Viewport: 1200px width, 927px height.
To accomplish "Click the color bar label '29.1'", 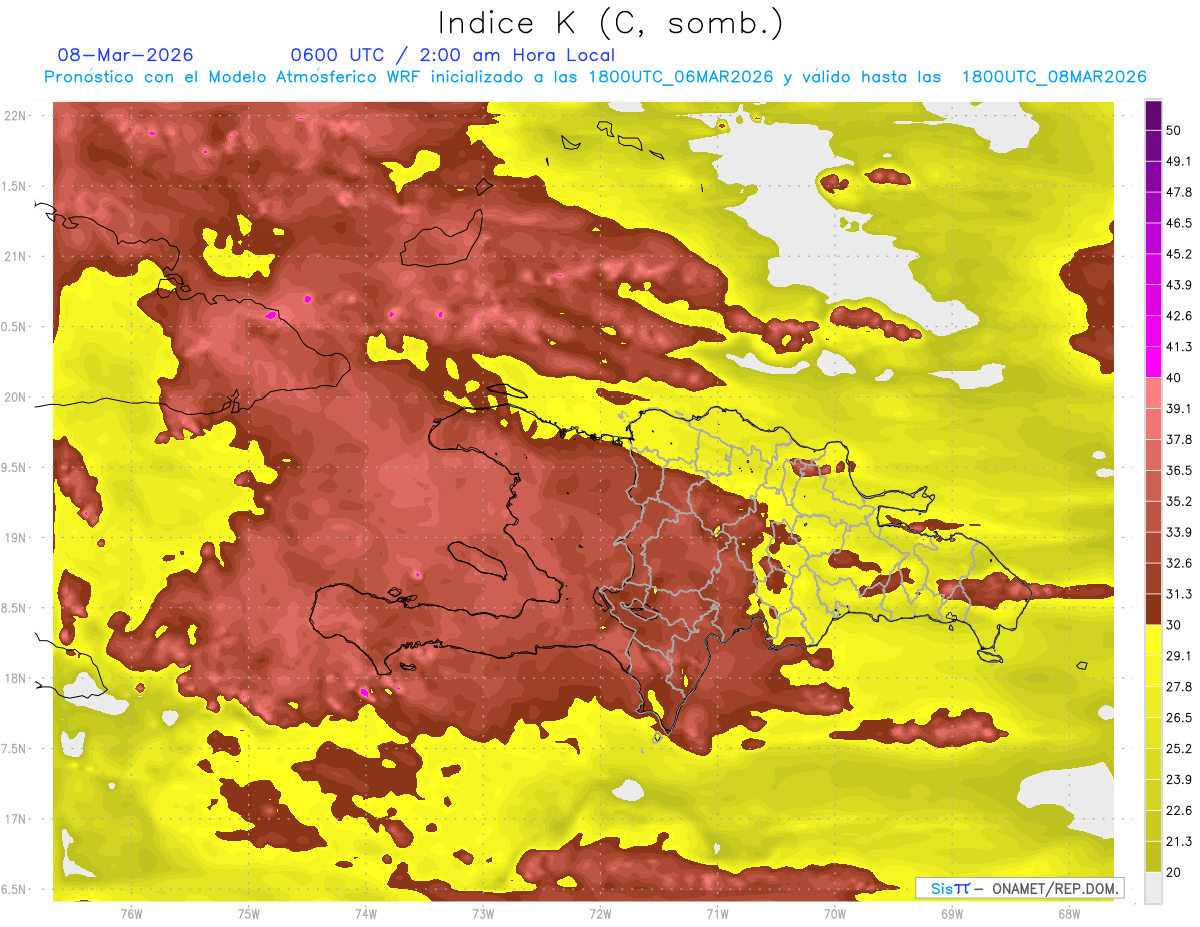I will click(1179, 656).
